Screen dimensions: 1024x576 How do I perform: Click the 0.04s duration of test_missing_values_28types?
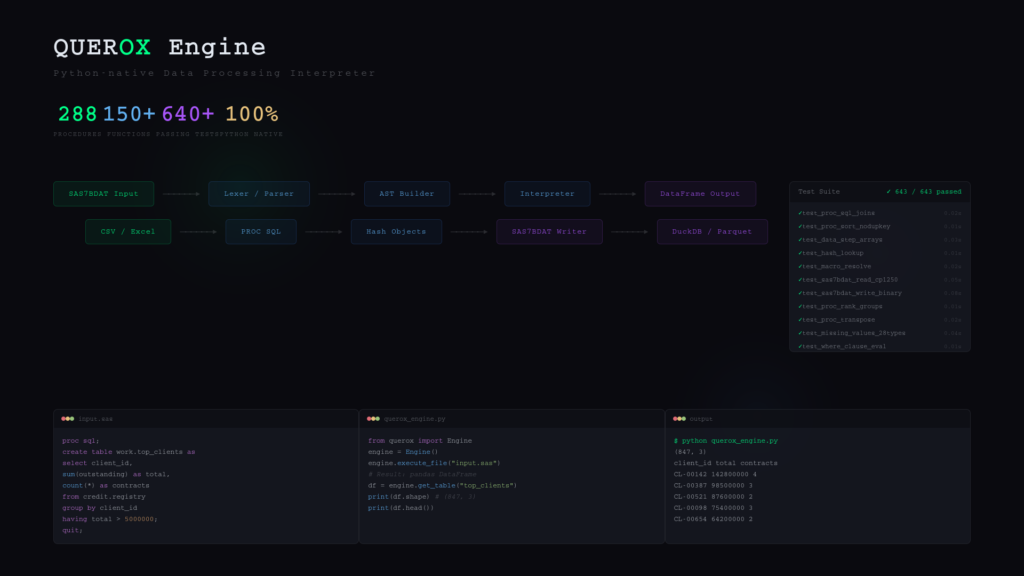tap(952, 333)
